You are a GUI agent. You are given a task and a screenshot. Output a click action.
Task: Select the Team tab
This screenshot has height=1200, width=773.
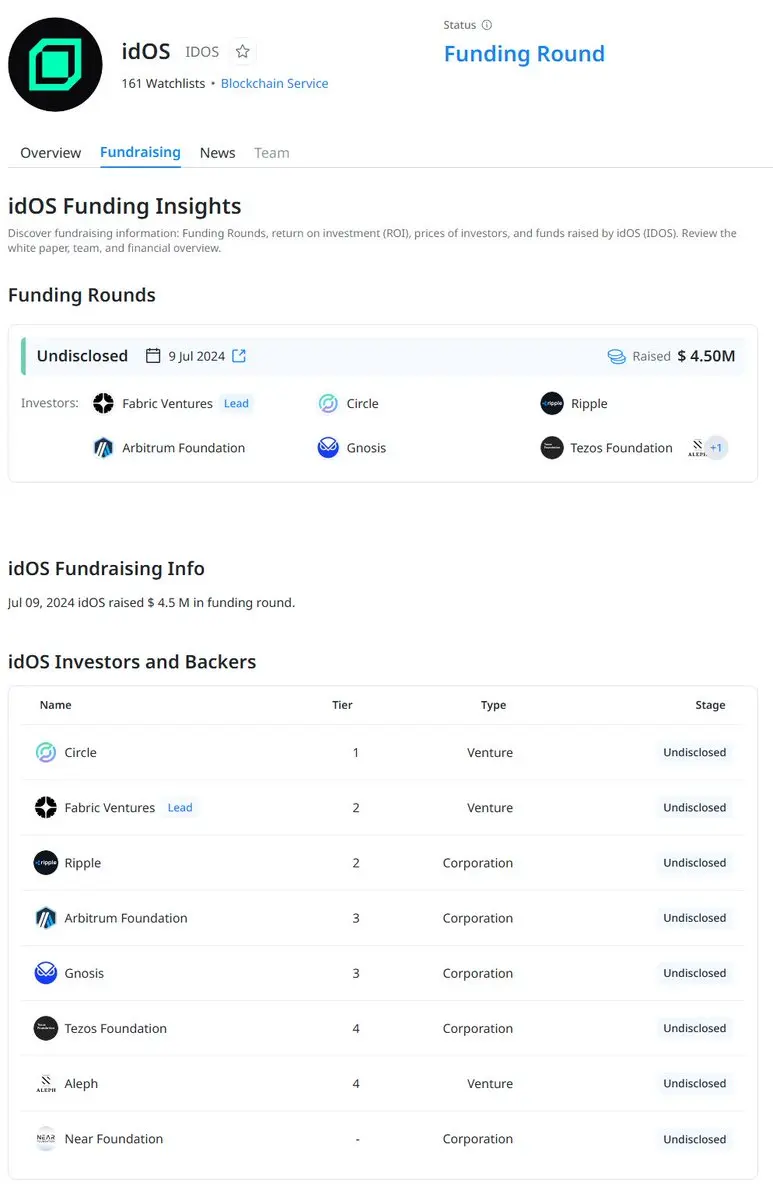(x=271, y=153)
